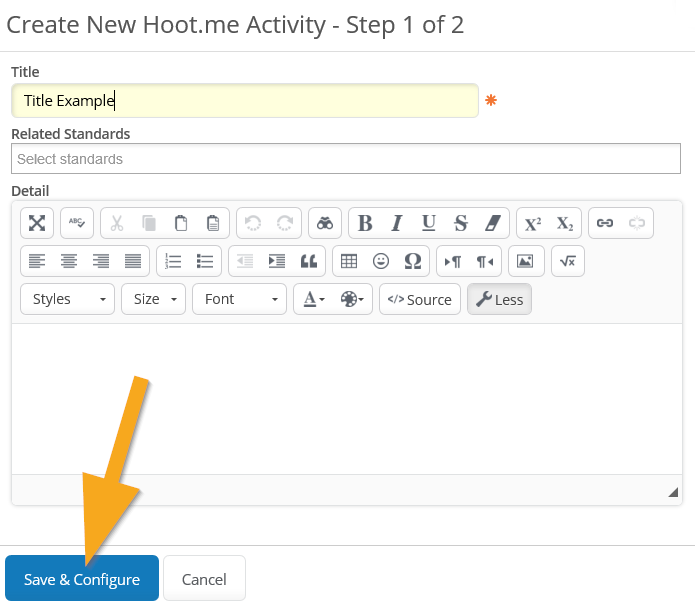Click inside the Detail text area
Image resolution: width=695 pixels, height=611 pixels.
[x=347, y=399]
